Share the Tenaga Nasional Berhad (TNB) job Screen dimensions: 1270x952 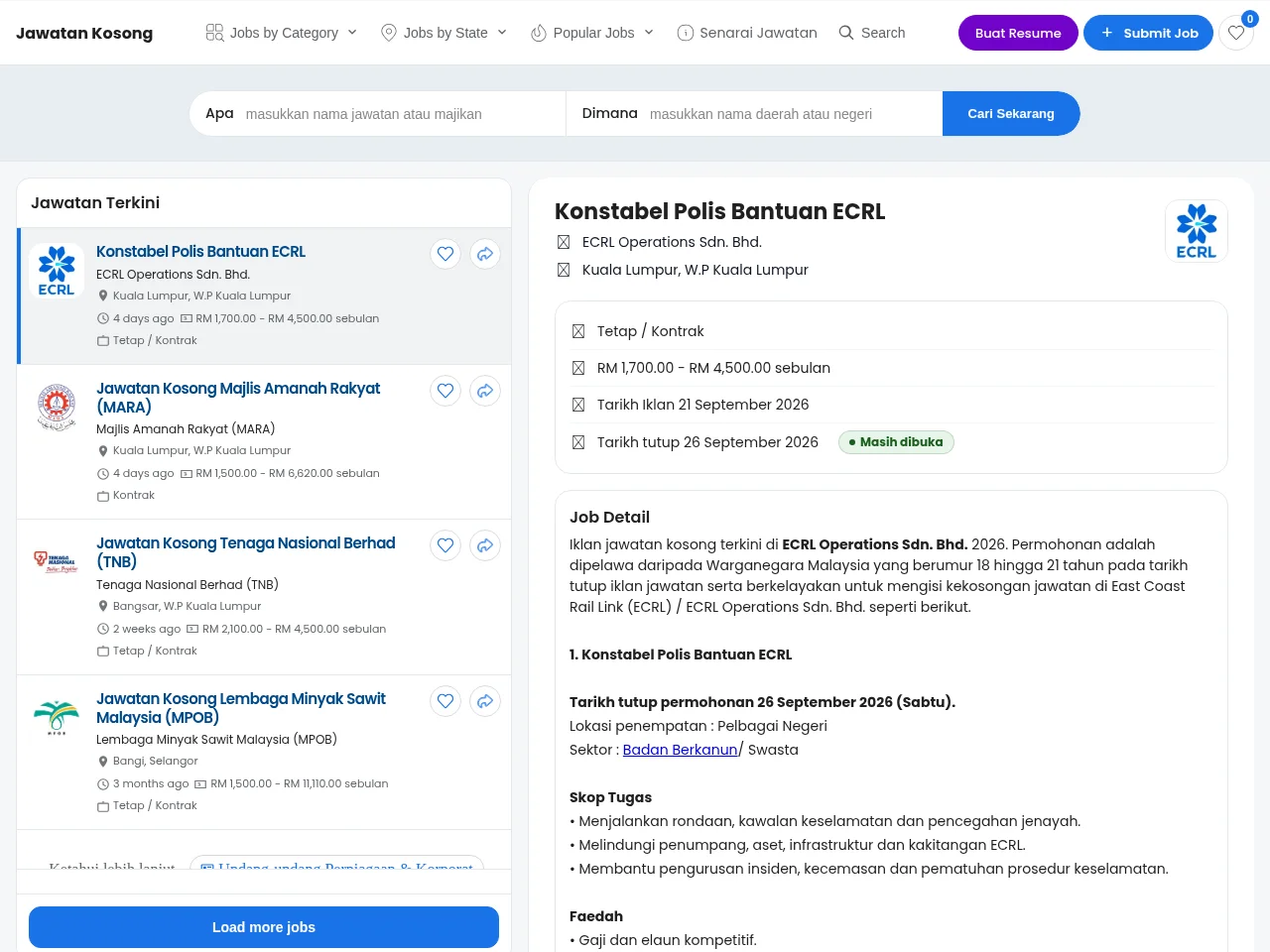485,545
